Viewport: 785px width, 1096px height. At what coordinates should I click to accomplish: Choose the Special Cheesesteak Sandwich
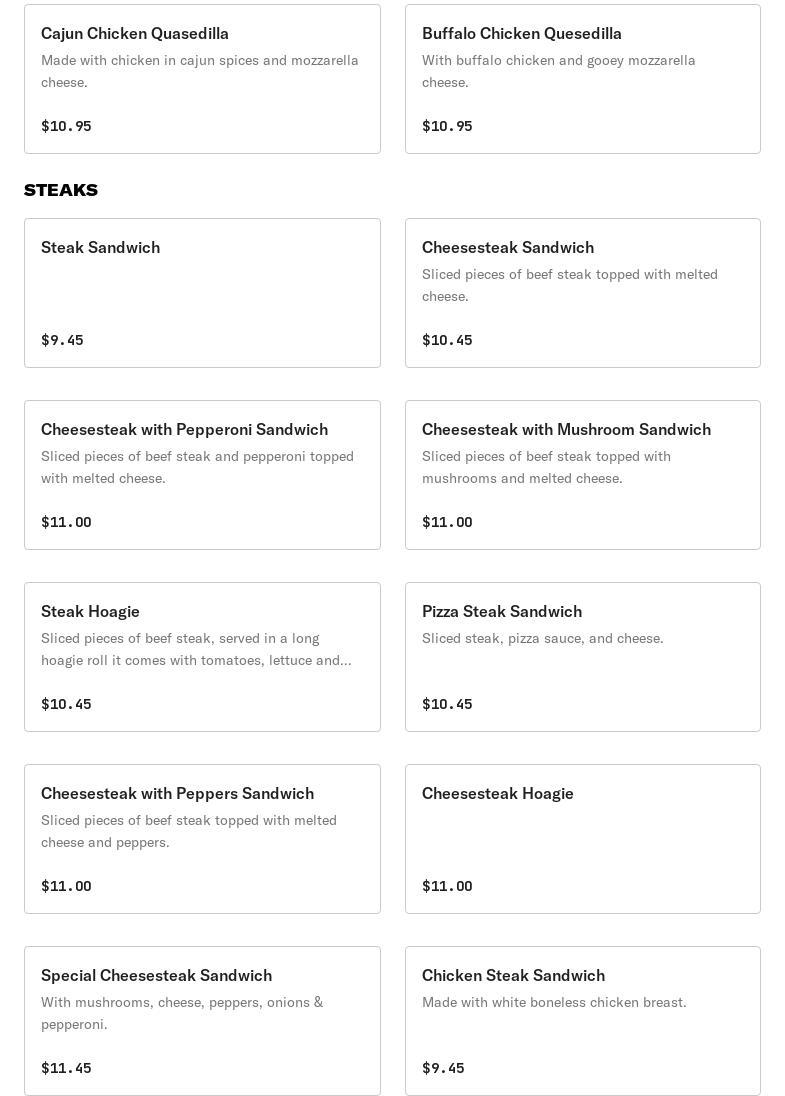point(202,1021)
